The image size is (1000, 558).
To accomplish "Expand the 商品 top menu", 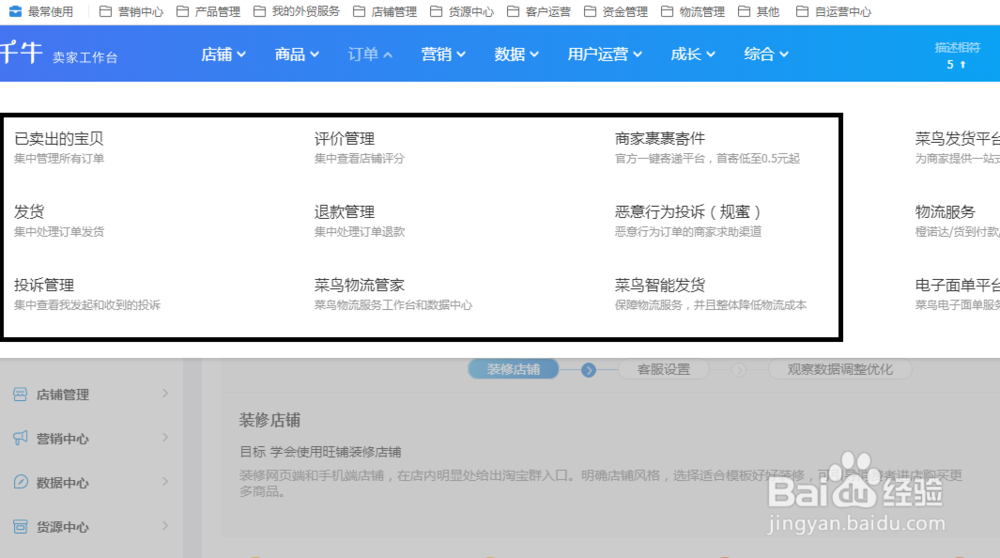I will click(x=297, y=54).
